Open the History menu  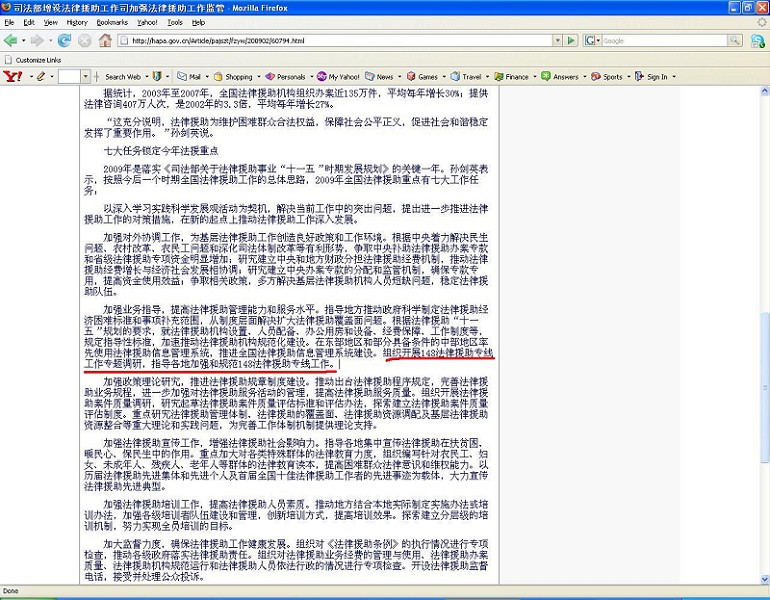tap(77, 22)
